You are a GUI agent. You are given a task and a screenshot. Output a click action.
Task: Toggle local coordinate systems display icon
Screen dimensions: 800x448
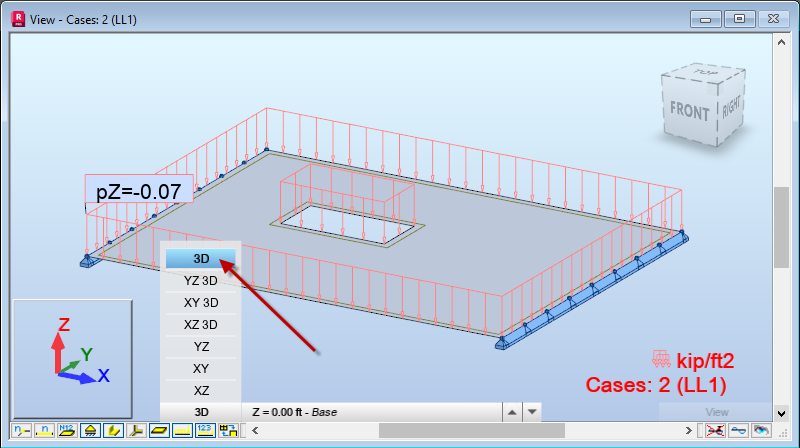[136, 431]
